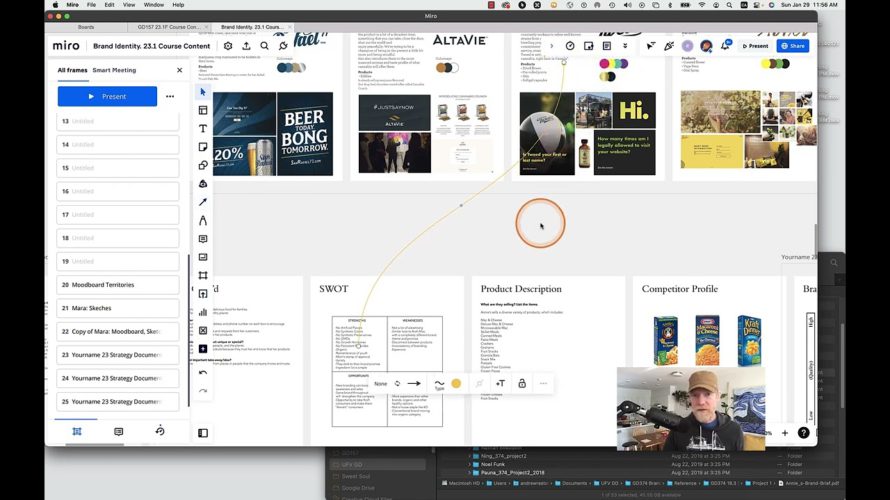Select frame 20 Moodboard Territories
The height and width of the screenshot is (500, 890).
[x=117, y=285]
